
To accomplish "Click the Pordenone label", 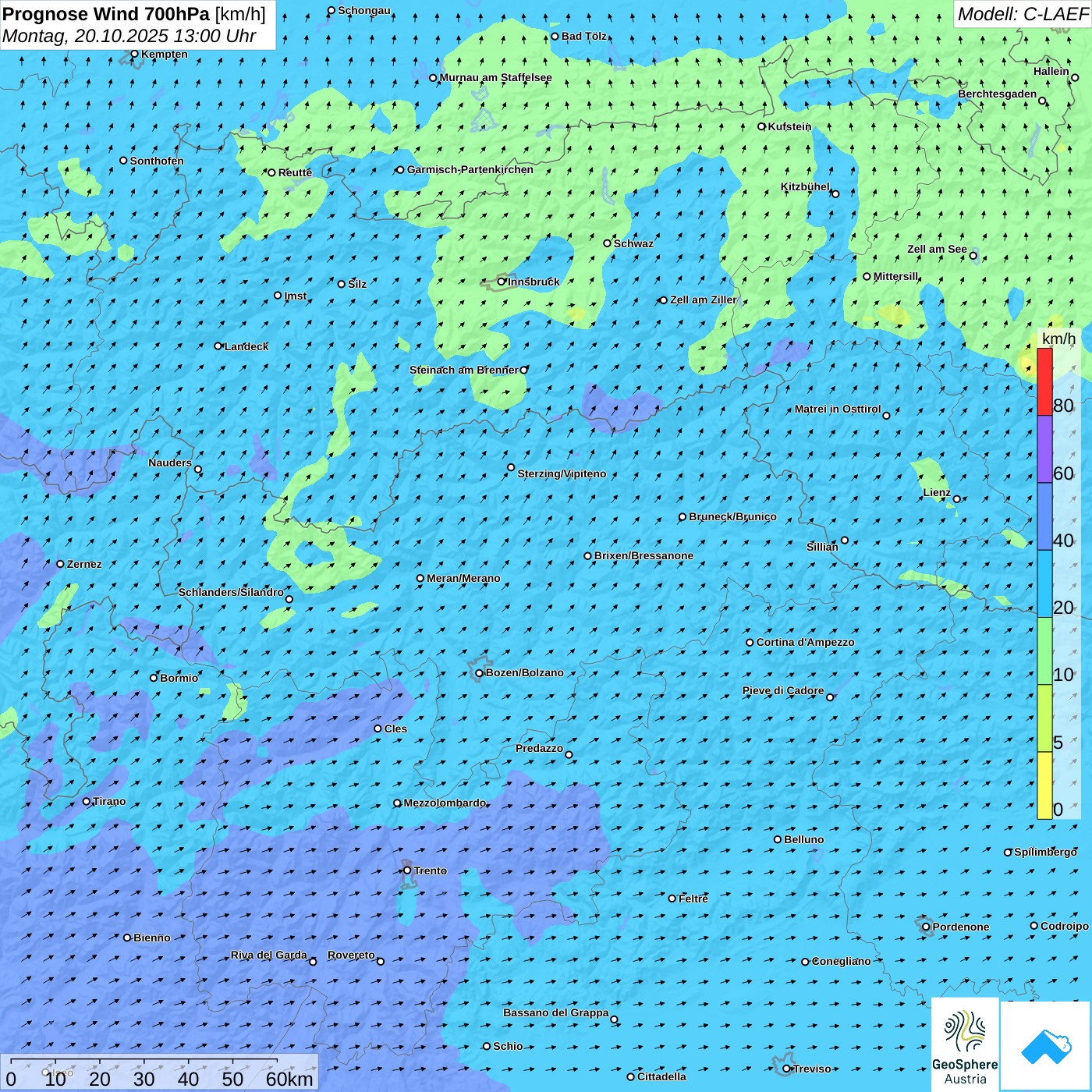I will coord(961,927).
